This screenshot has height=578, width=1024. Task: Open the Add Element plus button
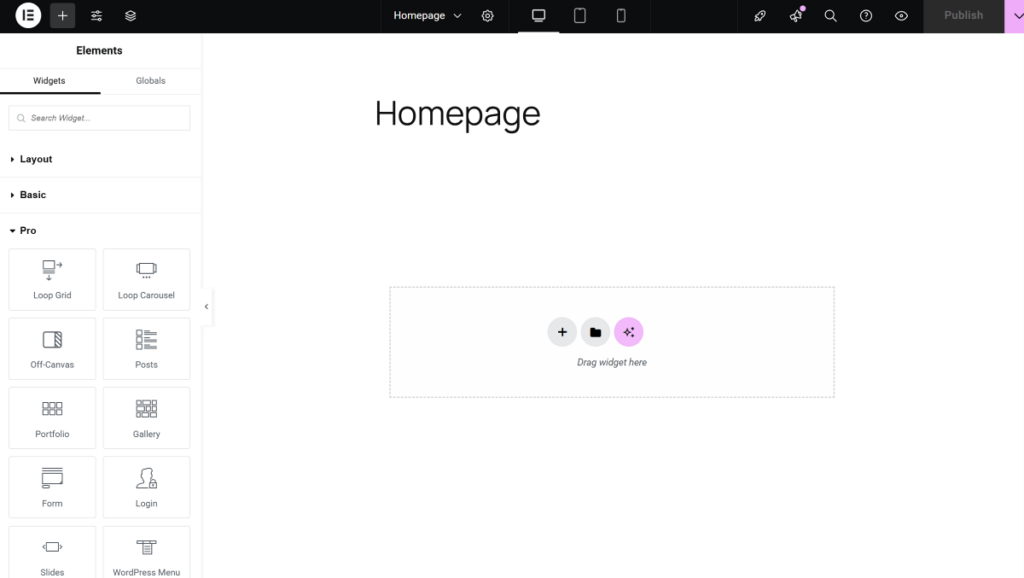[63, 16]
